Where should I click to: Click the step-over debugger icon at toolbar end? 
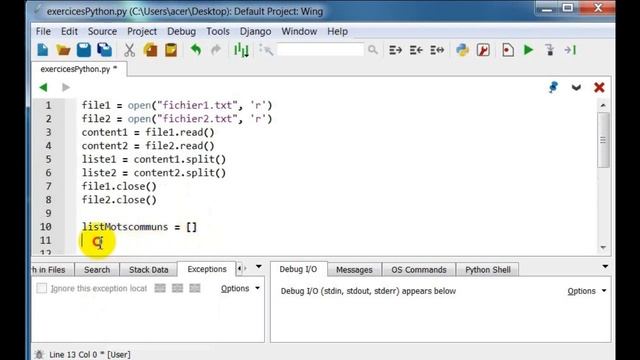(x=570, y=50)
